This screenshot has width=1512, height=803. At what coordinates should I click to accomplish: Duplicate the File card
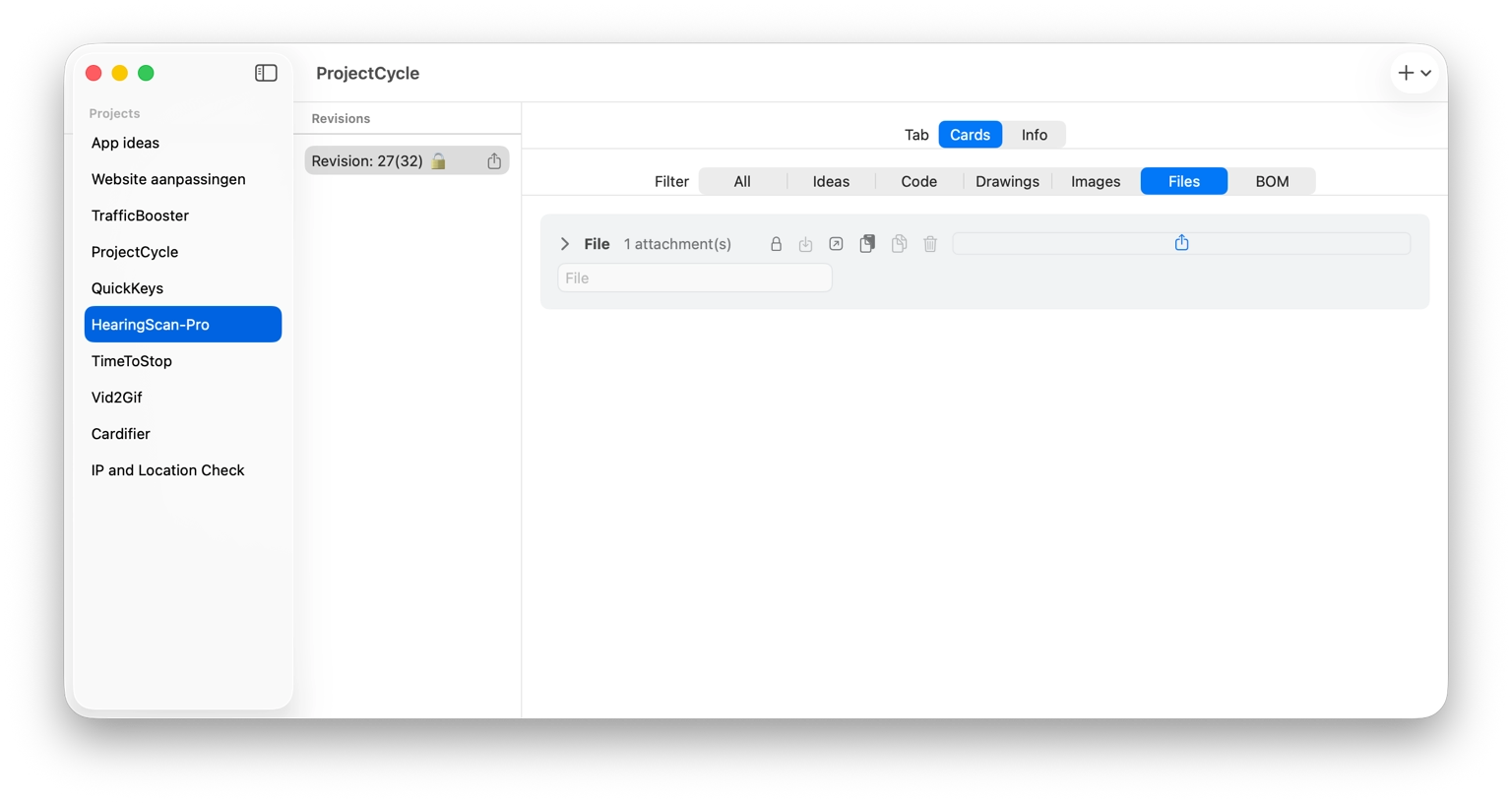pyautogui.click(x=867, y=243)
